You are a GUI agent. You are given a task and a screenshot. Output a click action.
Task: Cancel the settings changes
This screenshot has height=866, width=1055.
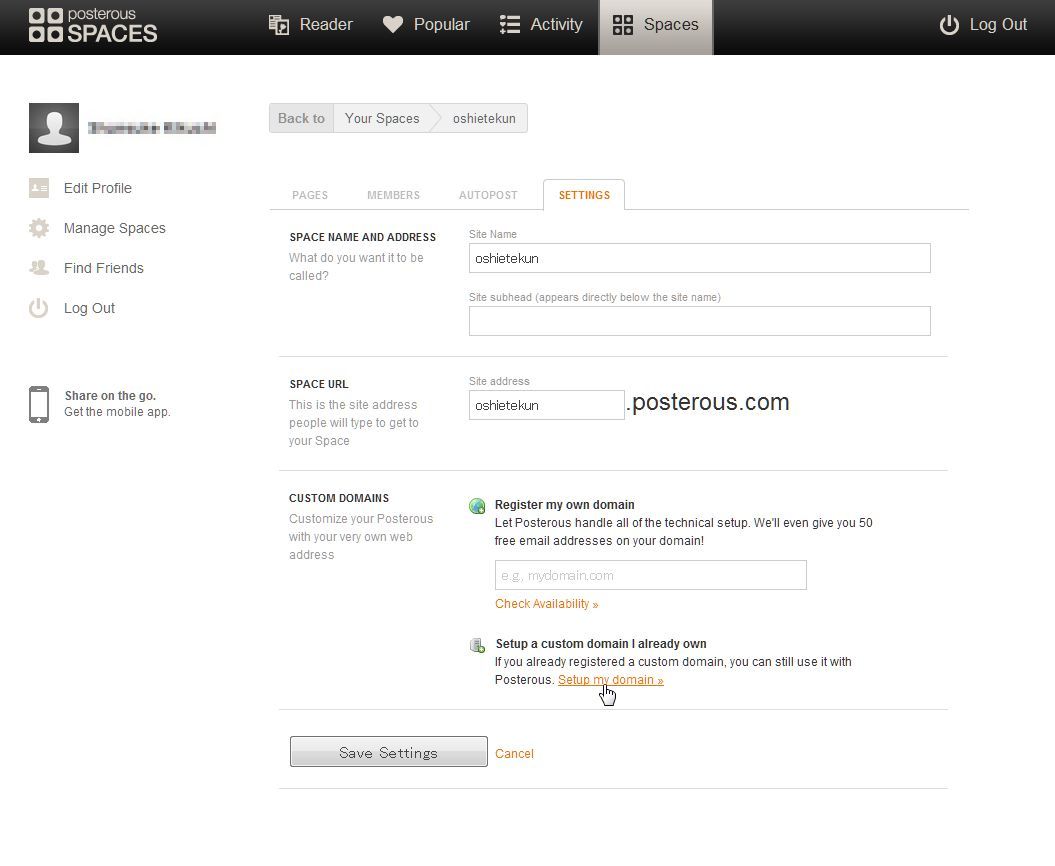(x=514, y=754)
